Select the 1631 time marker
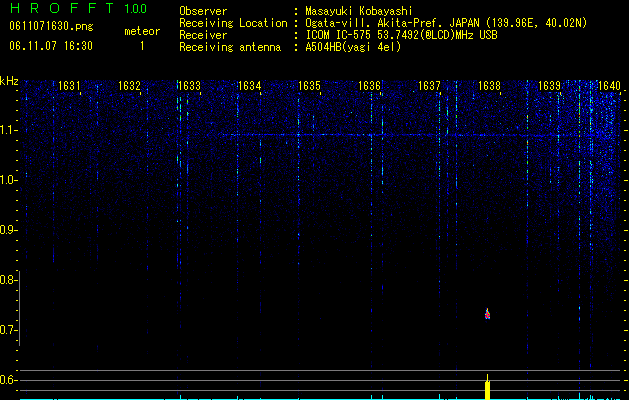This screenshot has width=629, height=400. point(69,86)
